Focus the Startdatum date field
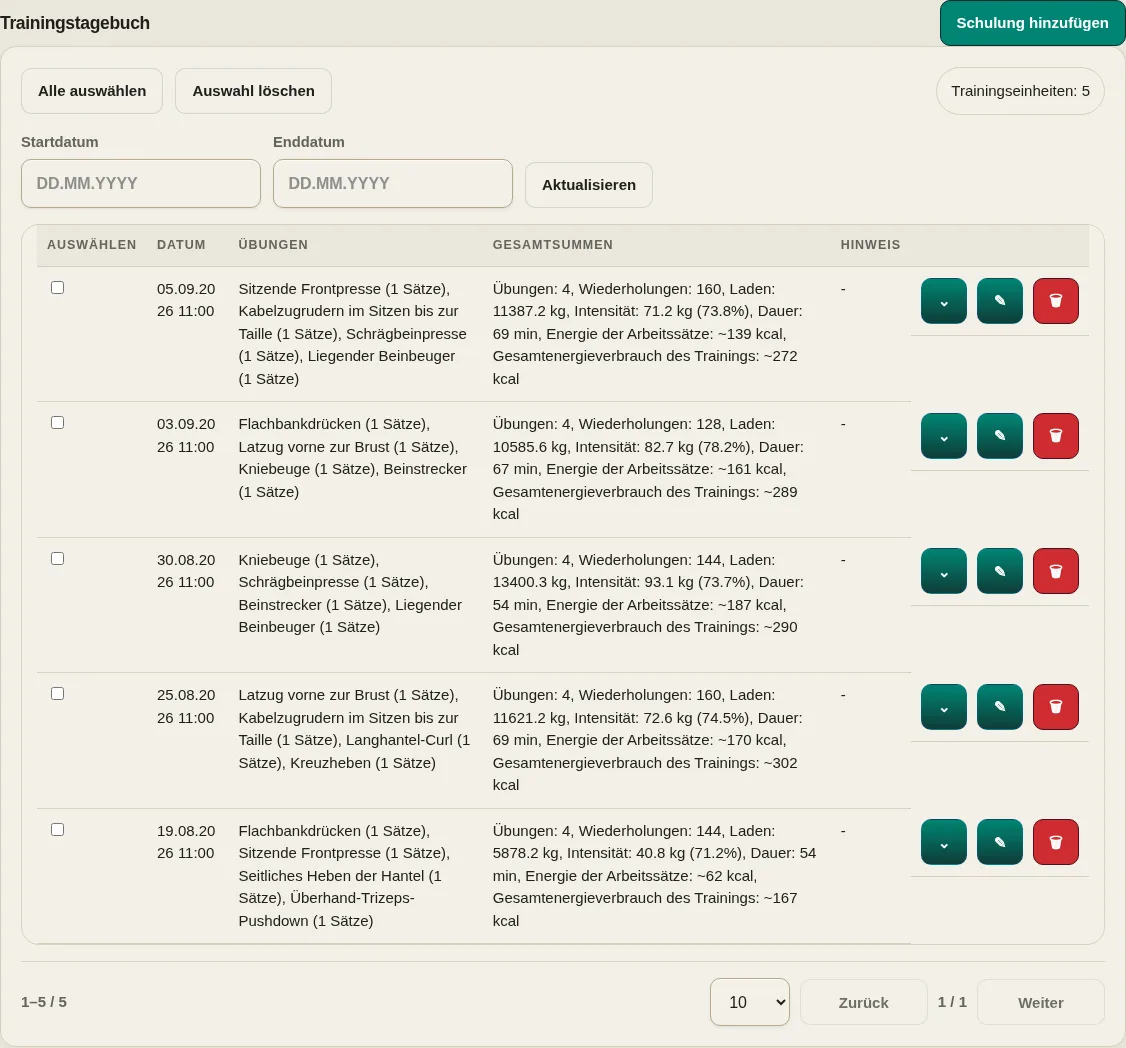Viewport: 1126px width, 1048px height. pyautogui.click(x=141, y=183)
